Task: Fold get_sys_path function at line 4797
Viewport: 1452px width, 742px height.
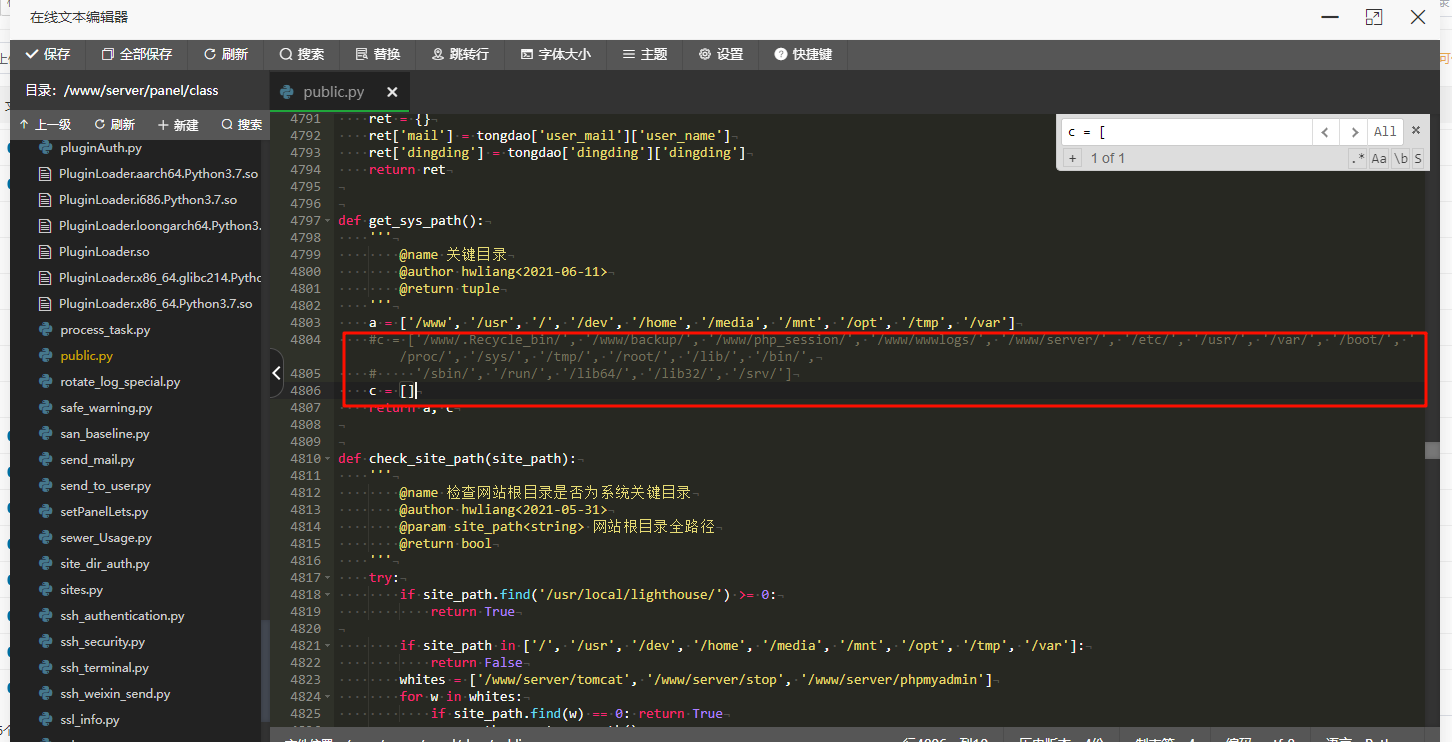Action: click(329, 221)
